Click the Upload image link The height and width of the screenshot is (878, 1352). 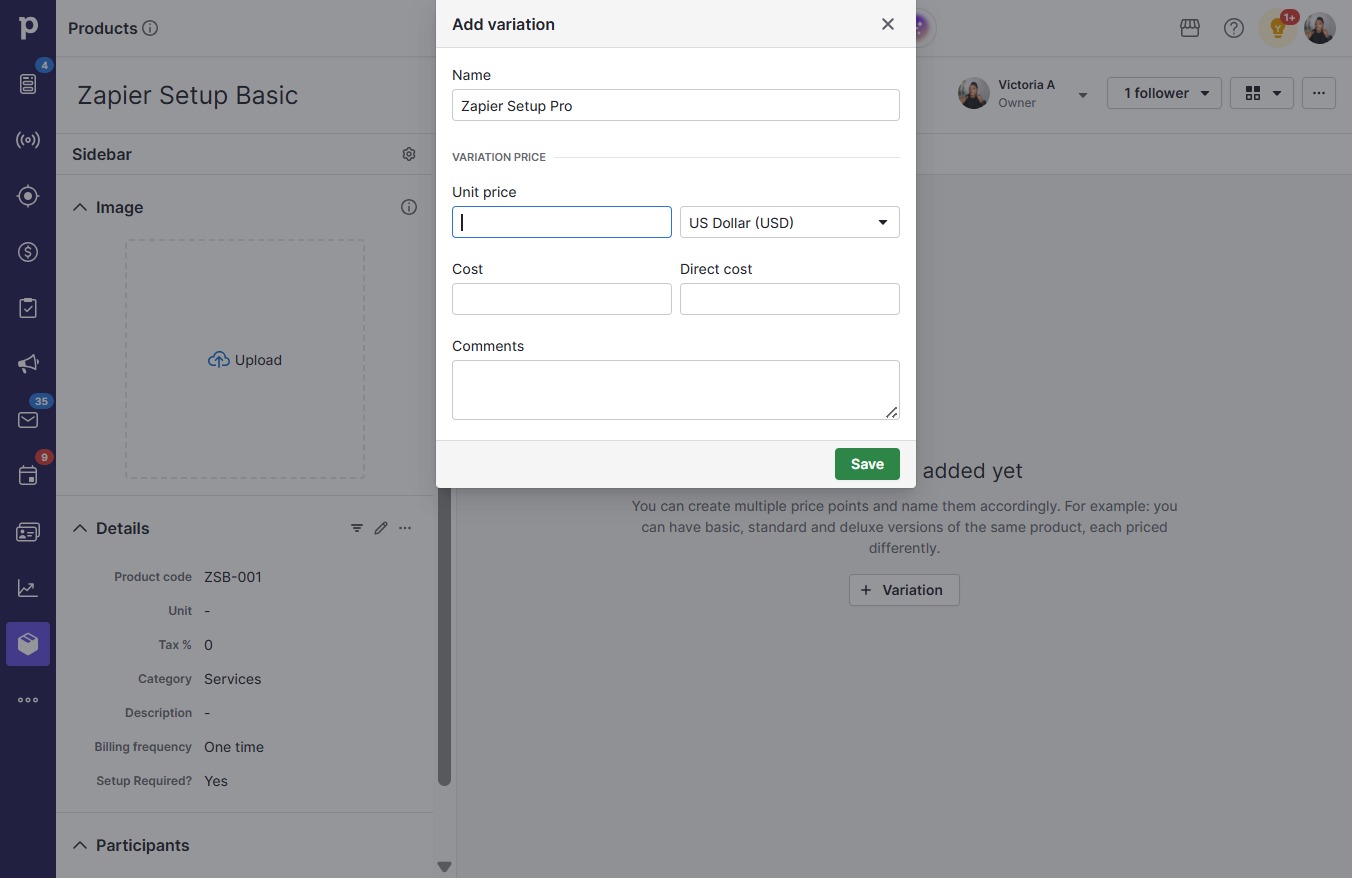click(x=245, y=360)
